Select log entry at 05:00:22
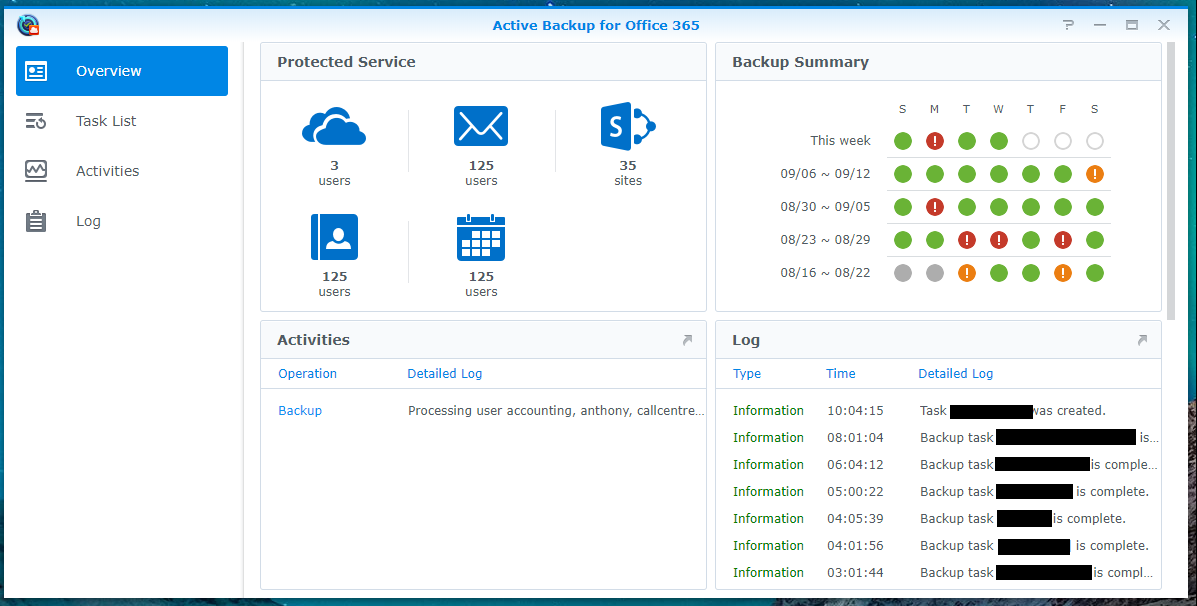This screenshot has height=606, width=1197. [x=938, y=492]
